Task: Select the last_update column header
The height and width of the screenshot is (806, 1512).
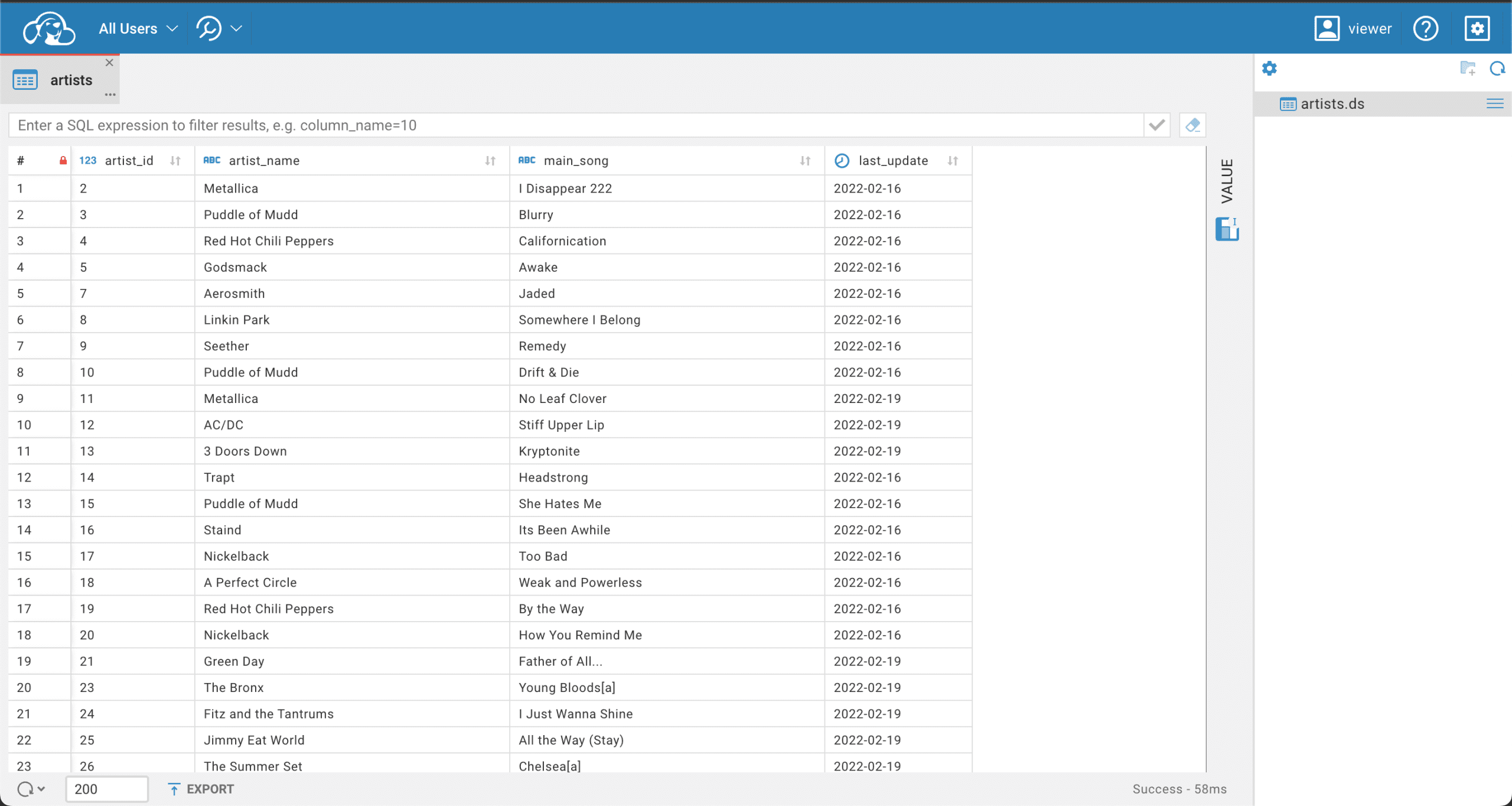Action: 898,161
